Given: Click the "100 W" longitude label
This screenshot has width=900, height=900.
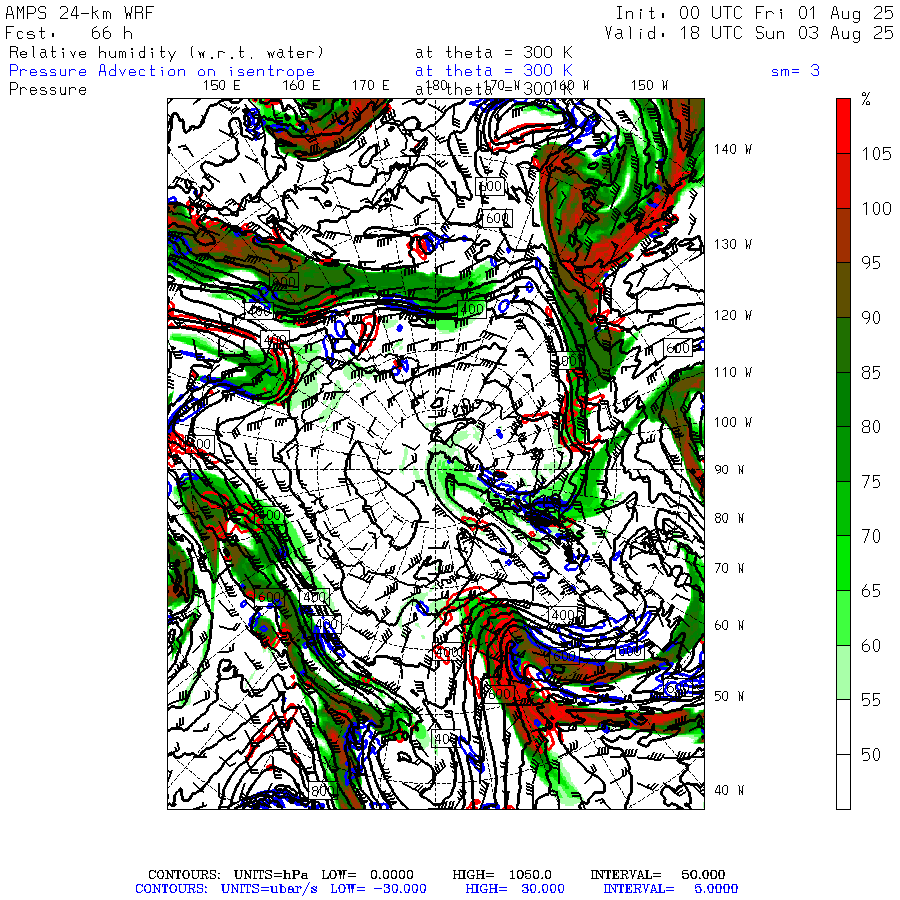Looking at the screenshot, I should tap(733, 422).
